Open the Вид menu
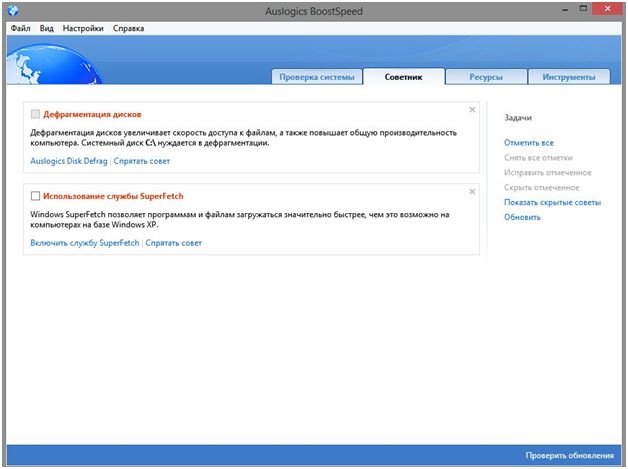This screenshot has width=628, height=469. tap(47, 29)
